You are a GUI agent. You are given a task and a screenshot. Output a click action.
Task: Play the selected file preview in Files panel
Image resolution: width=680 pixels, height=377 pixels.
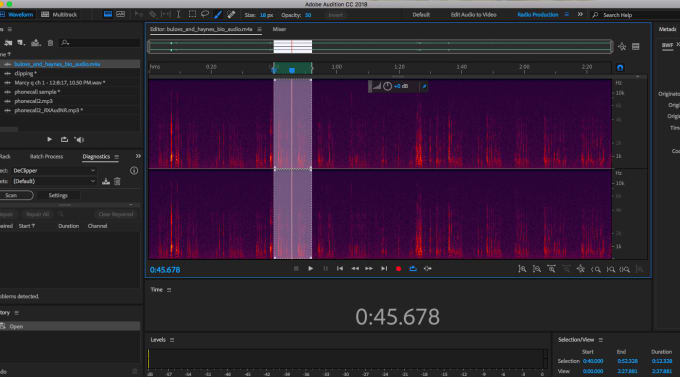pyautogui.click(x=49, y=140)
